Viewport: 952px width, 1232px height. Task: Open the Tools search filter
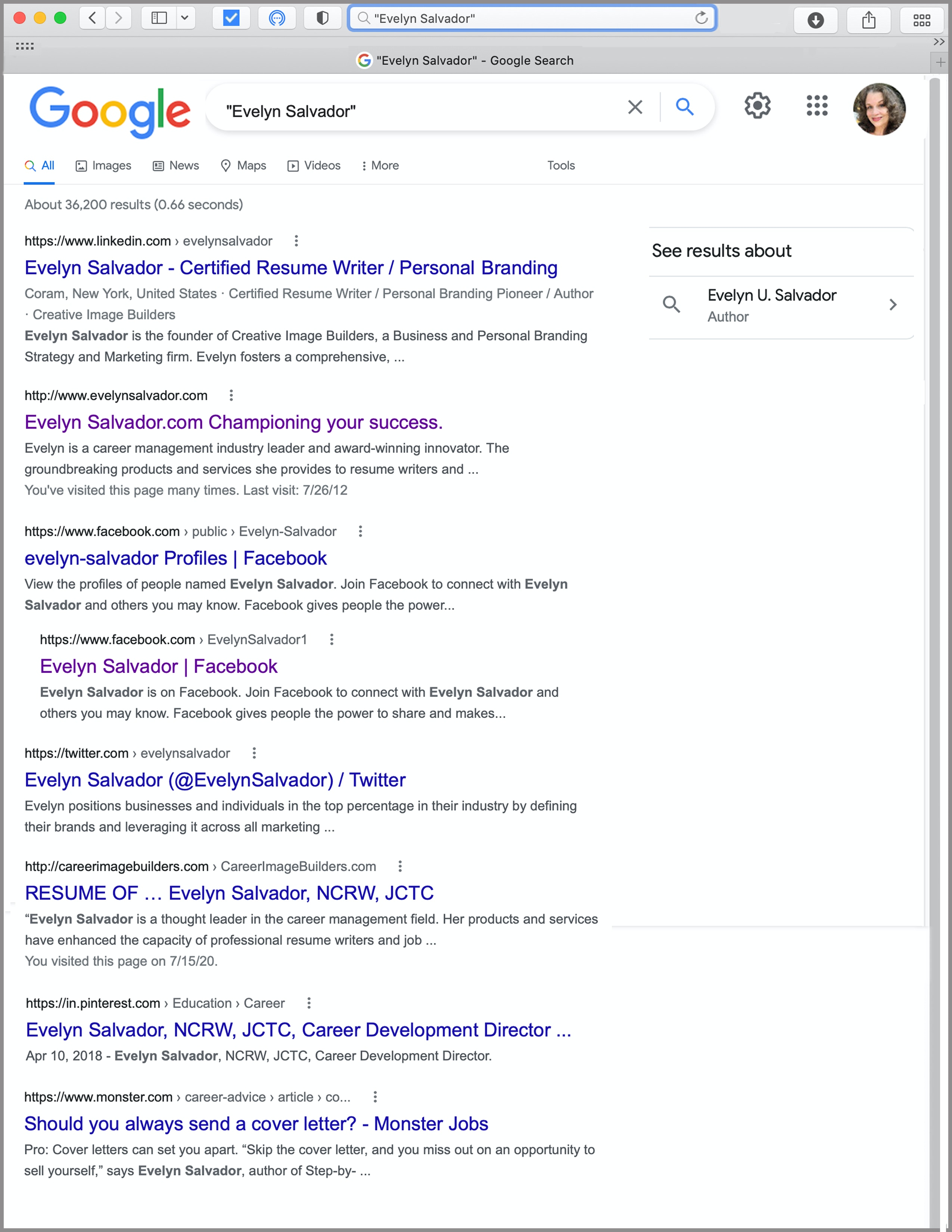[561, 165]
